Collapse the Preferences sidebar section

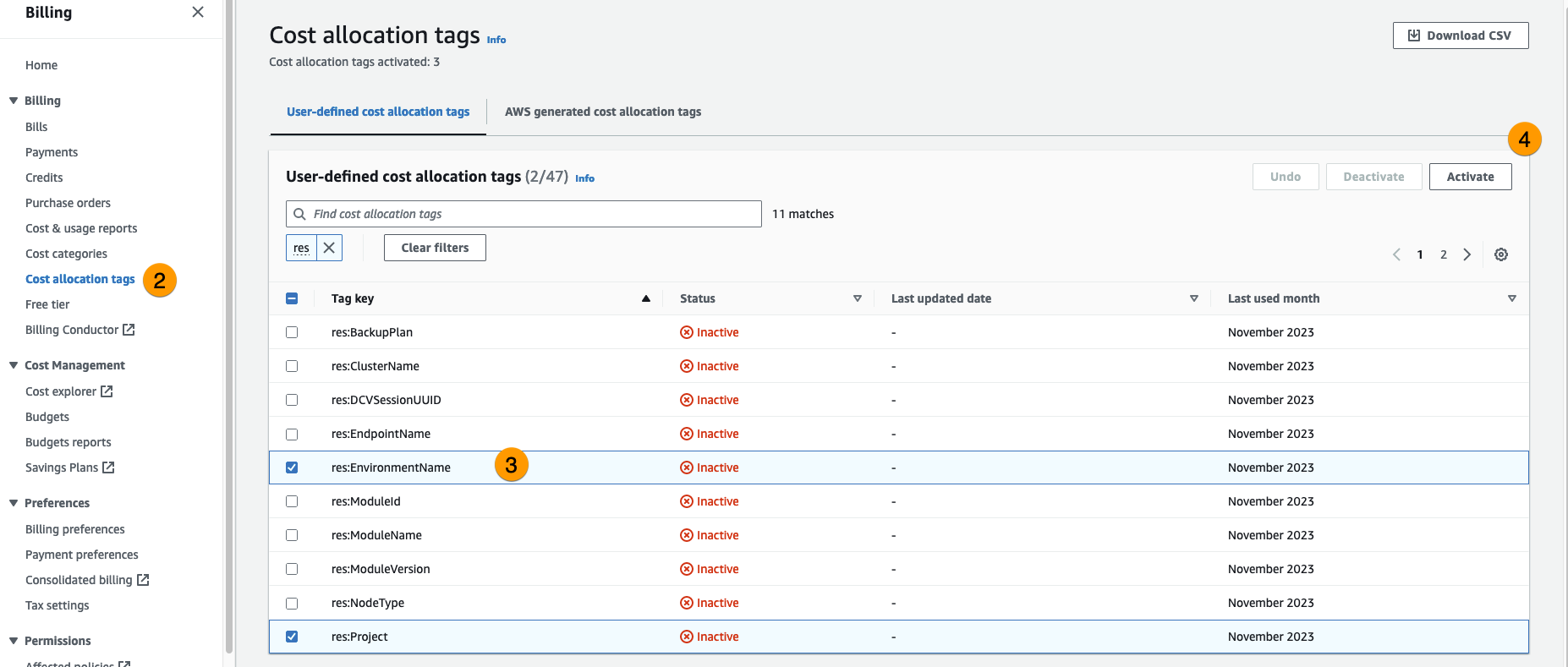pyautogui.click(x=14, y=503)
